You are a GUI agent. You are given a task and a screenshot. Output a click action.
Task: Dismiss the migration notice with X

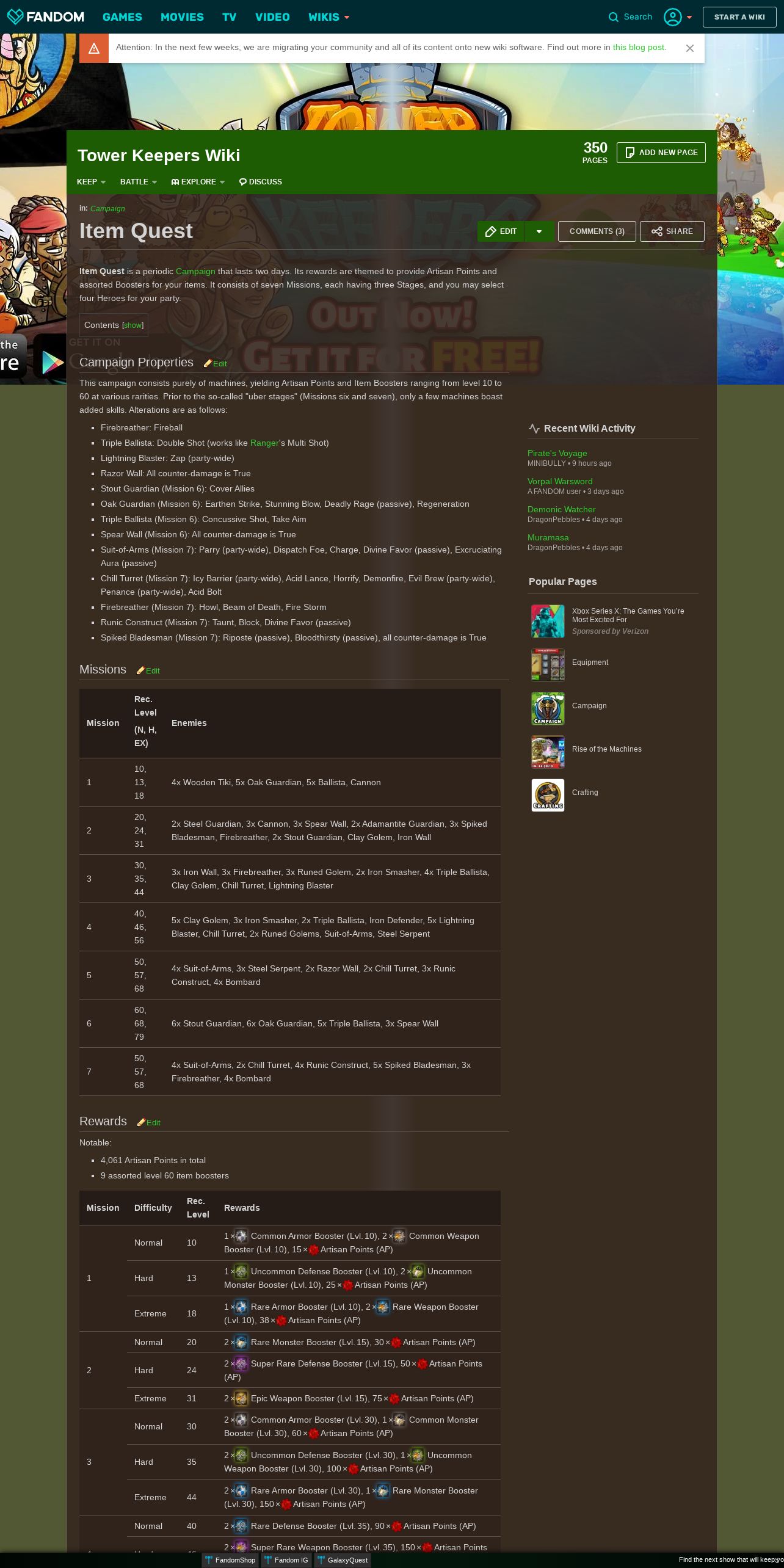point(690,48)
